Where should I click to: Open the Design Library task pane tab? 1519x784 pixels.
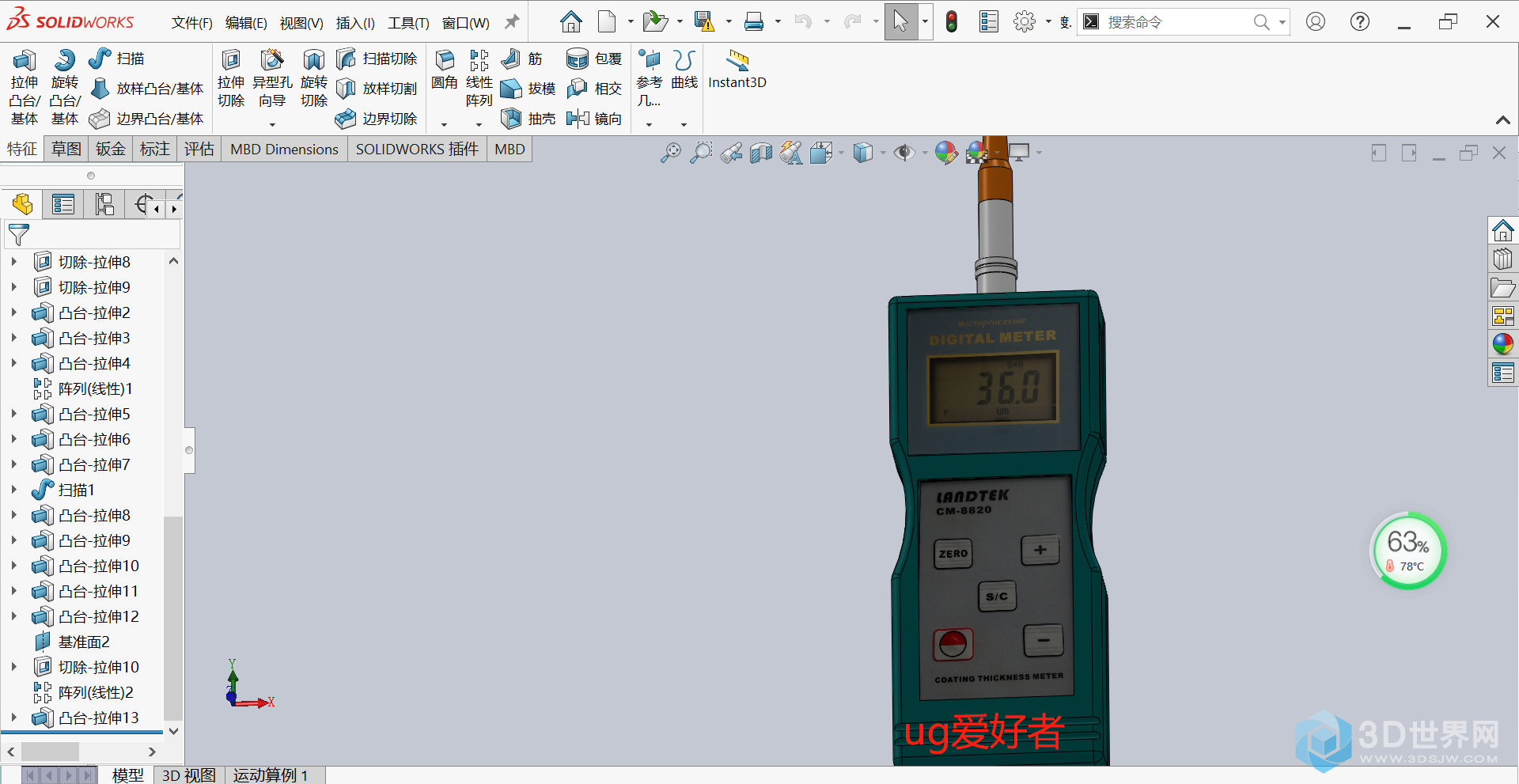[x=1502, y=259]
